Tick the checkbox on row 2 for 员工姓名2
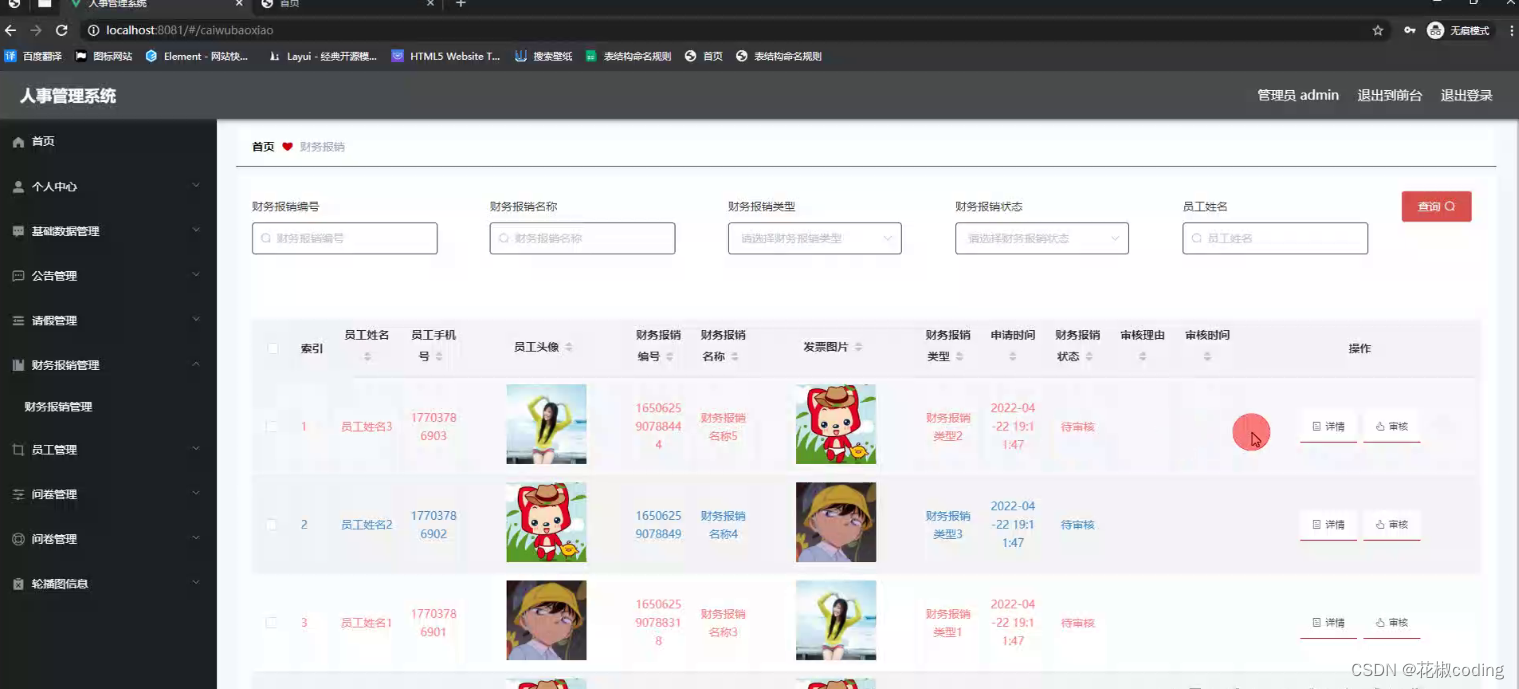Image resolution: width=1519 pixels, height=689 pixels. coord(270,522)
